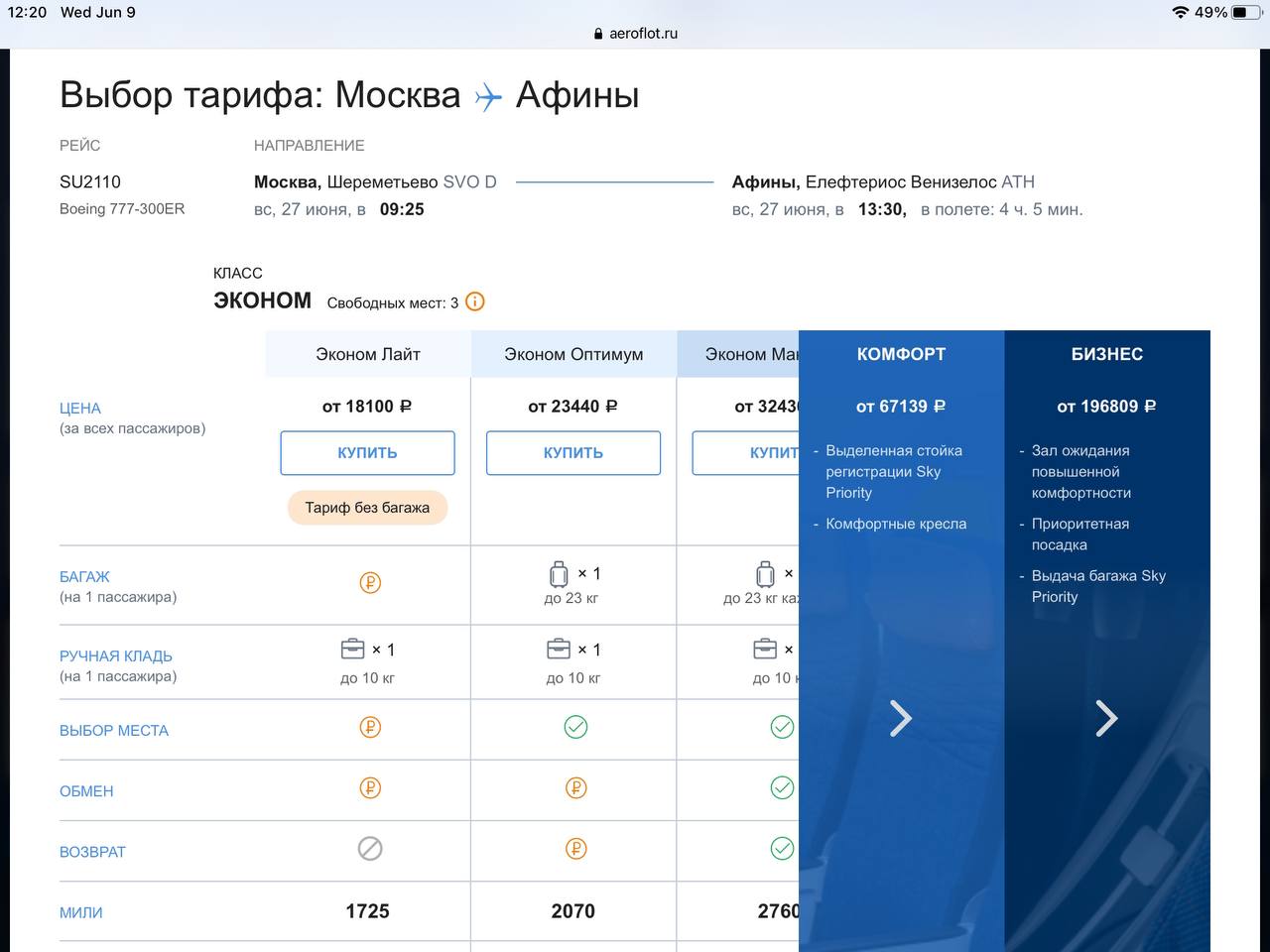Click the suitcase icon in Эконом Оптимум baggage
The height and width of the screenshot is (952, 1270).
click(560, 573)
